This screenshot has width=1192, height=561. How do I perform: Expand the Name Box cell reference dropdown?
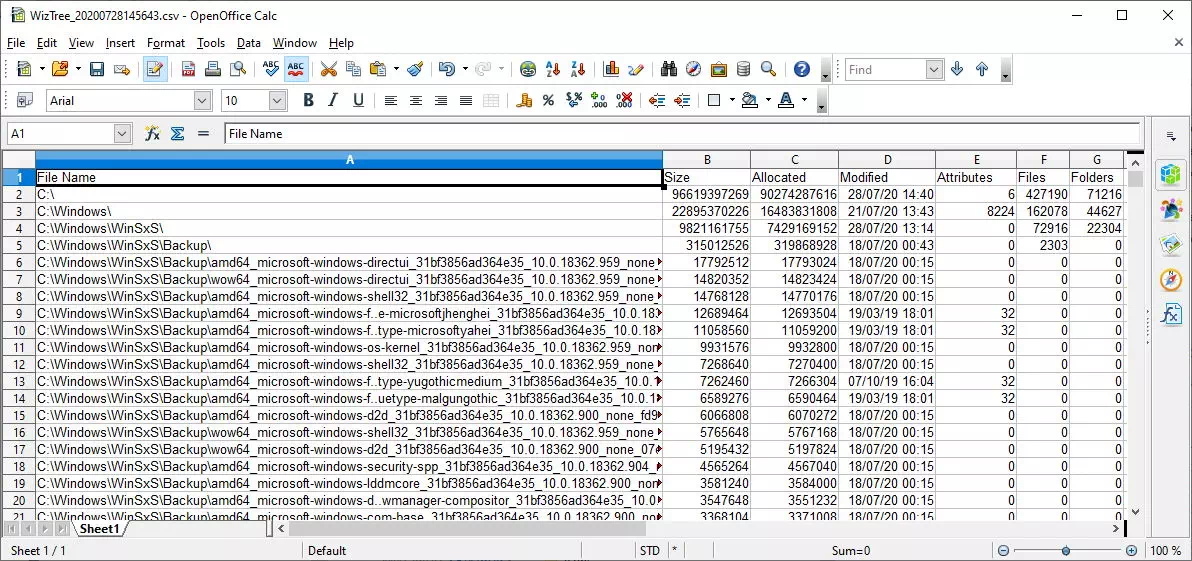point(122,133)
